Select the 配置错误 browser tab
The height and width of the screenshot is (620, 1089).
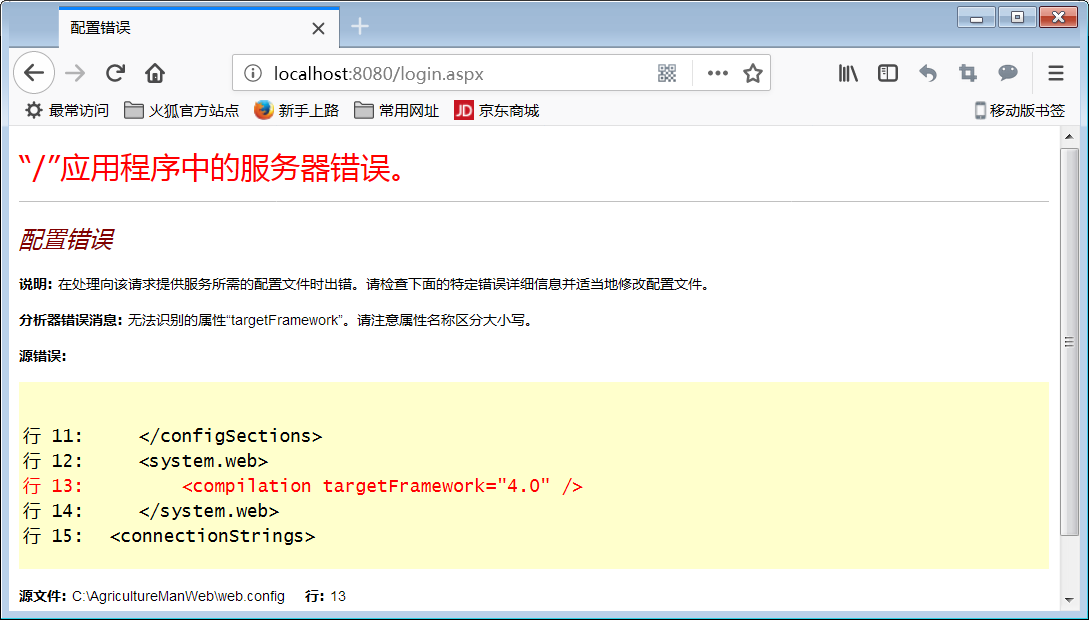pyautogui.click(x=199, y=28)
